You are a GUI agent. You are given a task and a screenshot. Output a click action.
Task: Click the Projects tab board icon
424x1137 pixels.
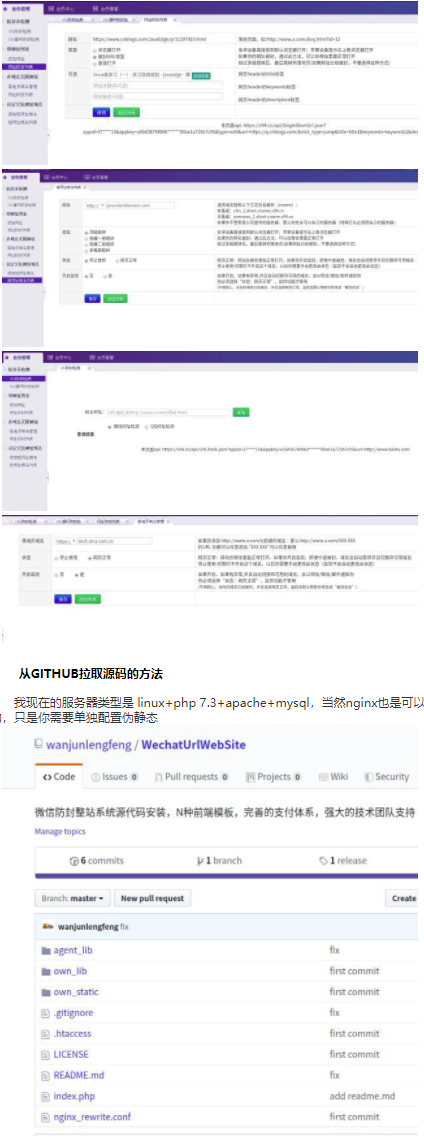250,777
